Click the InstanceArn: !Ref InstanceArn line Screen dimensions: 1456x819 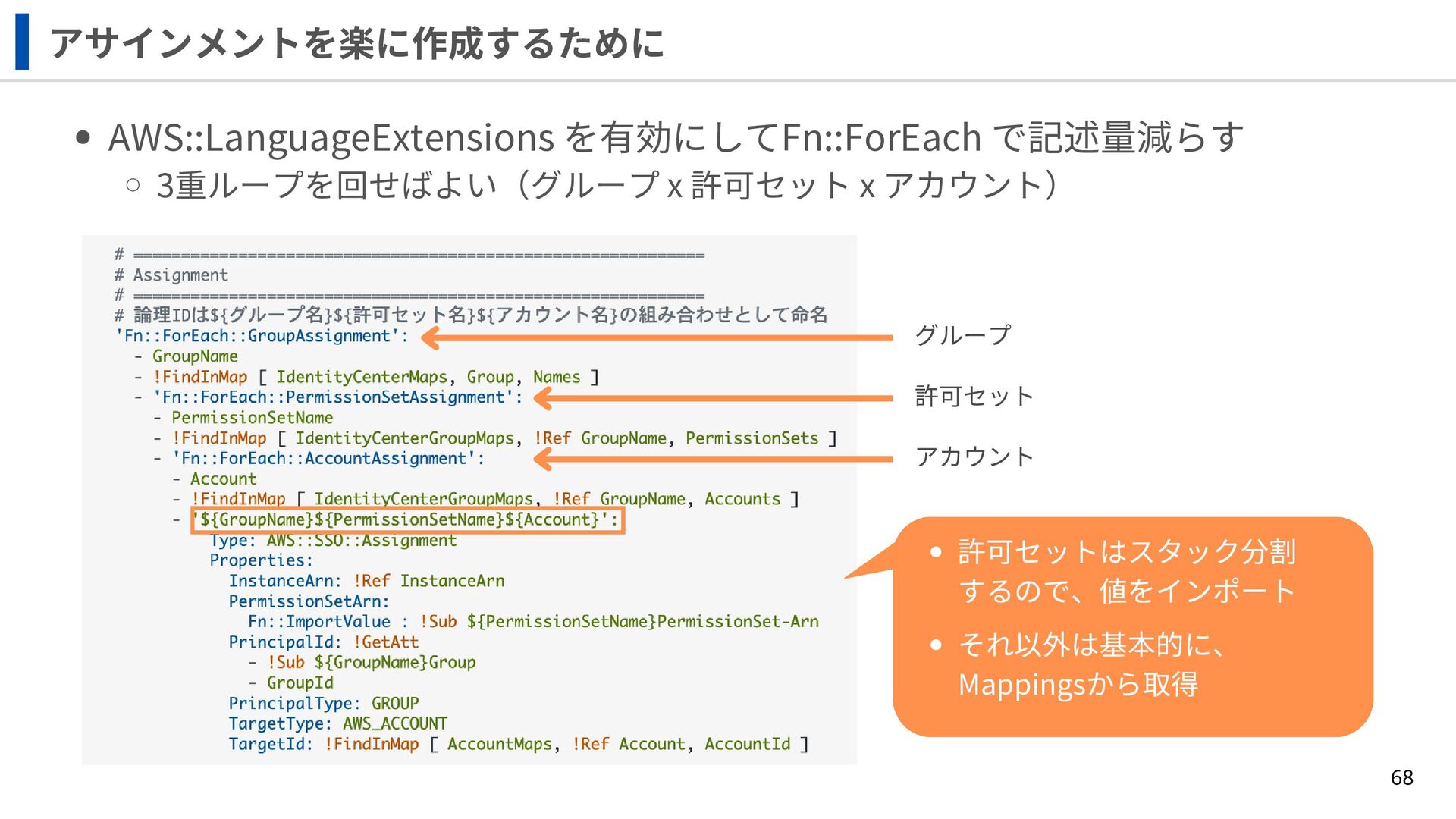click(x=366, y=581)
